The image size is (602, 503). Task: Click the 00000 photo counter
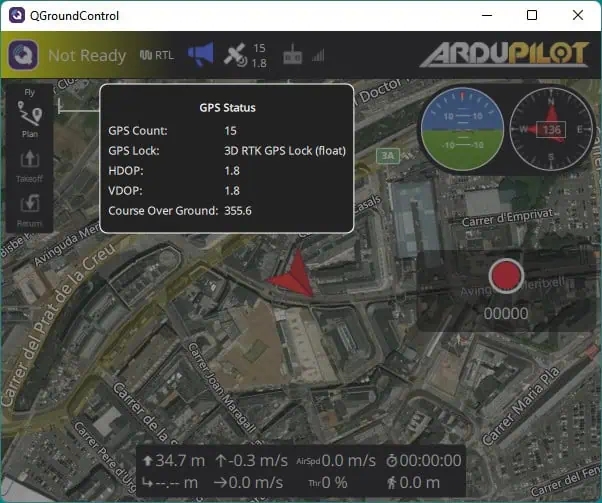point(506,313)
